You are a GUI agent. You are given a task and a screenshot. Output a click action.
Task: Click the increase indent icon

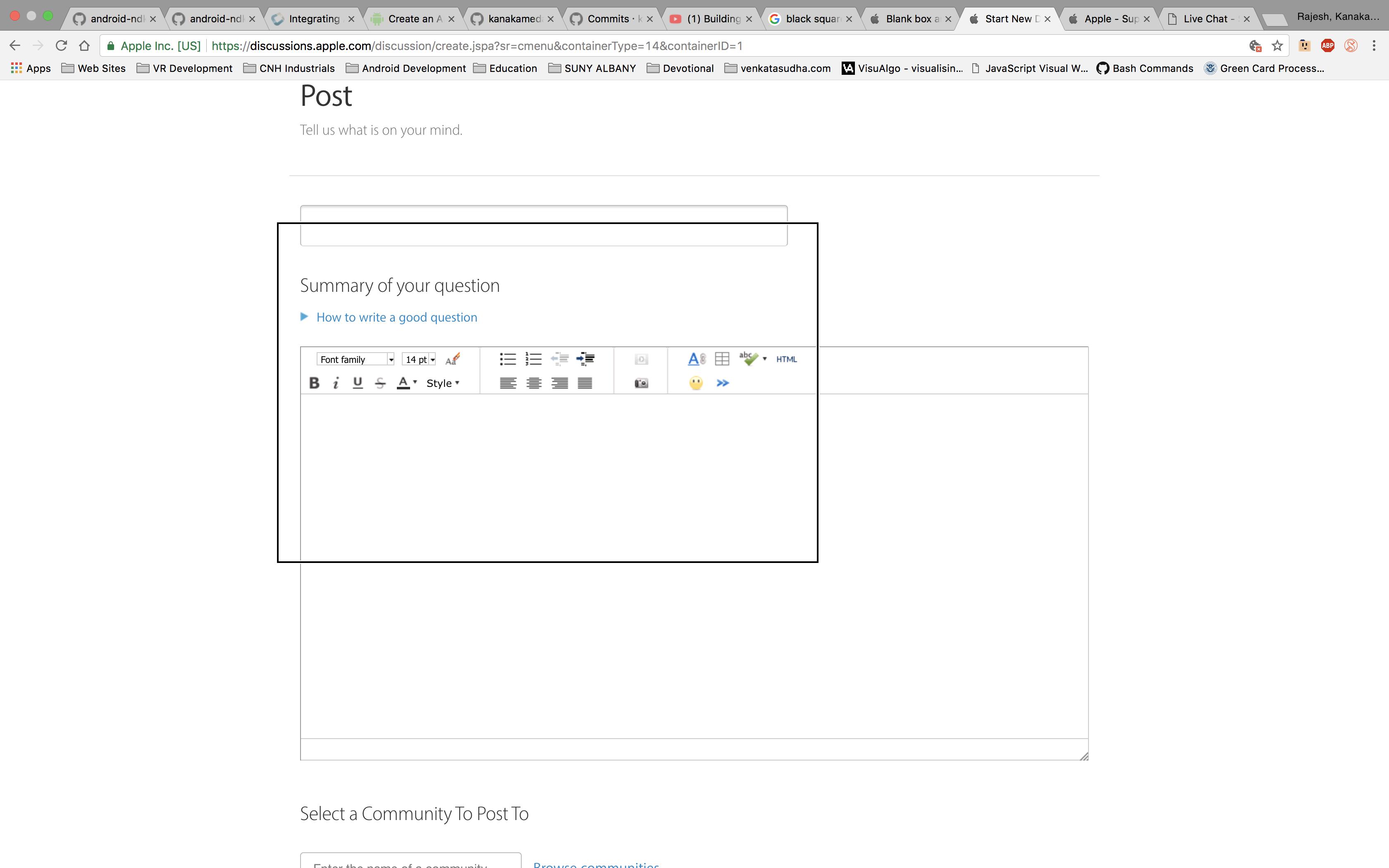[585, 359]
